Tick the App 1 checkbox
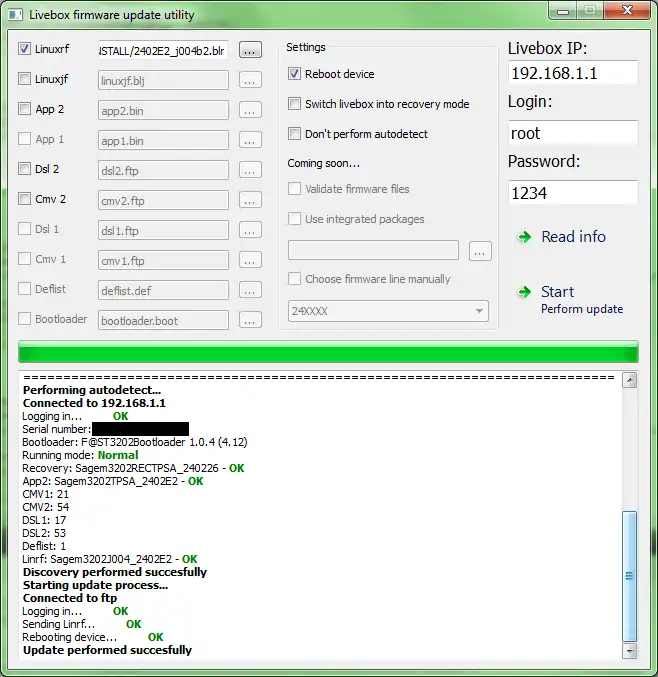Screen dimensions: 658x677 (25, 139)
